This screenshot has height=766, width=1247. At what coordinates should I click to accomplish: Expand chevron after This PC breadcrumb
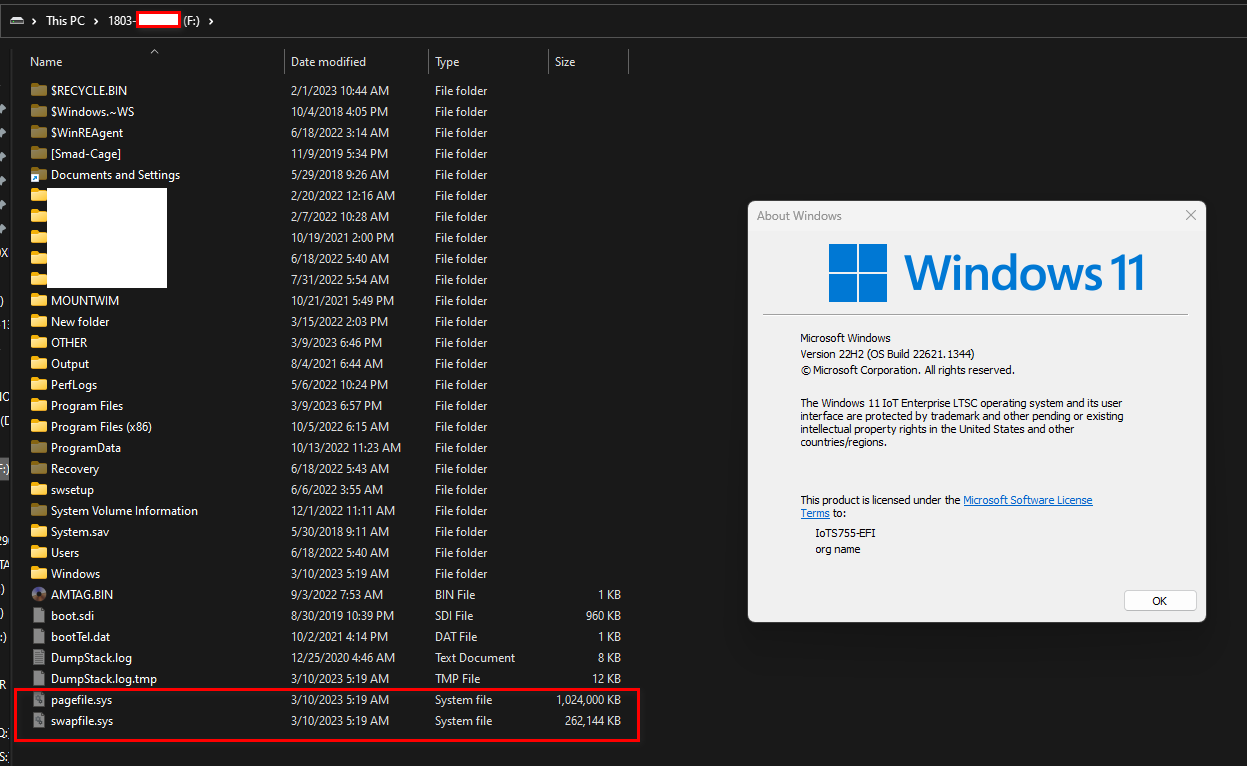pyautogui.click(x=97, y=20)
